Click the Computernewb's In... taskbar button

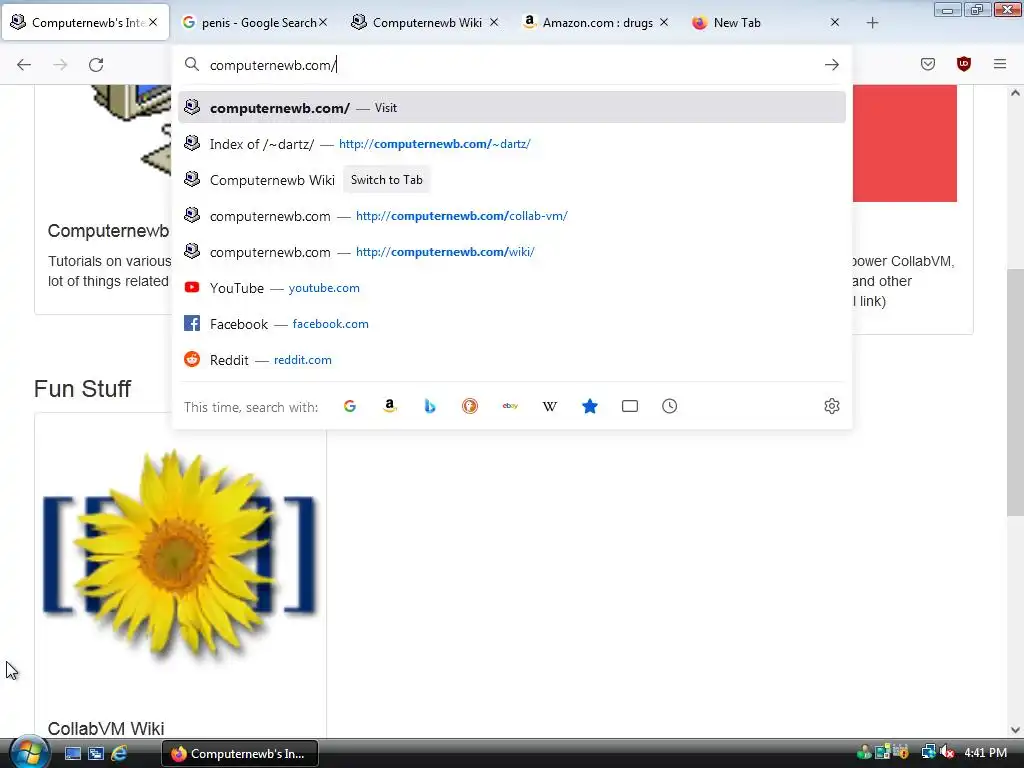tap(240, 754)
